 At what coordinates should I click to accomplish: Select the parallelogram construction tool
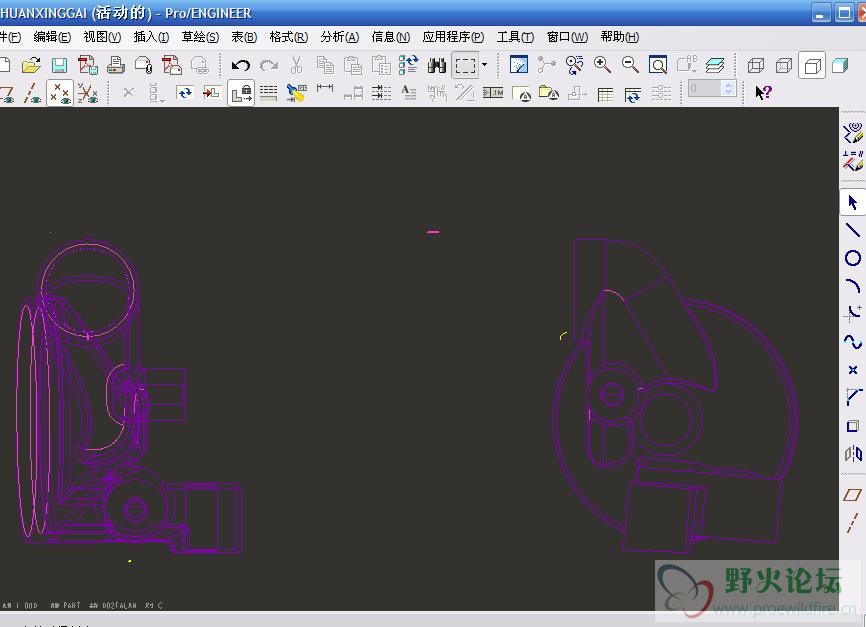853,494
